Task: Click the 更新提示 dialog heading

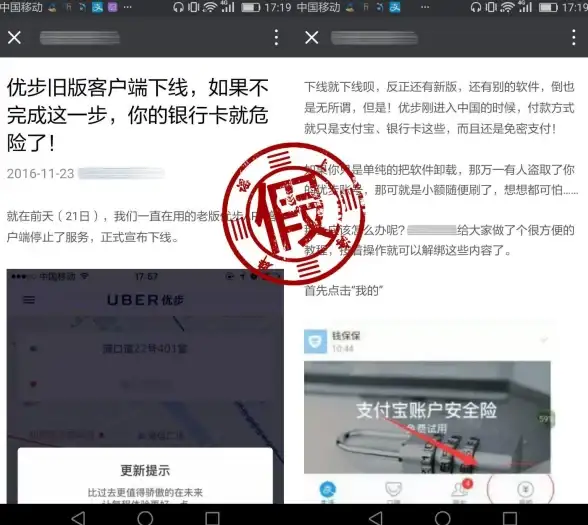Action: coord(145,470)
